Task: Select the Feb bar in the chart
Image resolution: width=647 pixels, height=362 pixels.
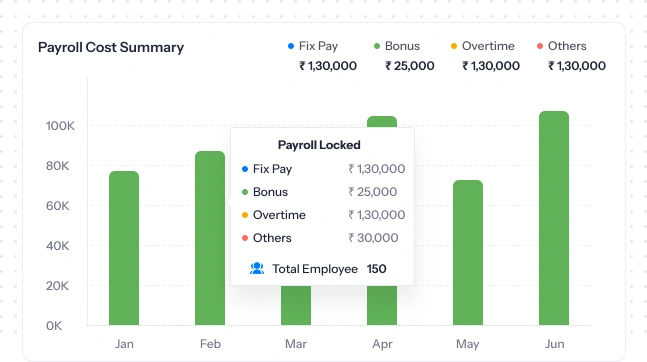Action: point(210,238)
